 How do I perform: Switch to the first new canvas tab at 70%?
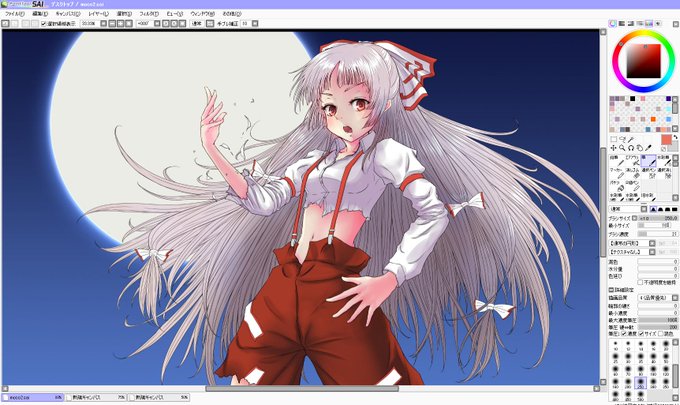[x=96, y=397]
